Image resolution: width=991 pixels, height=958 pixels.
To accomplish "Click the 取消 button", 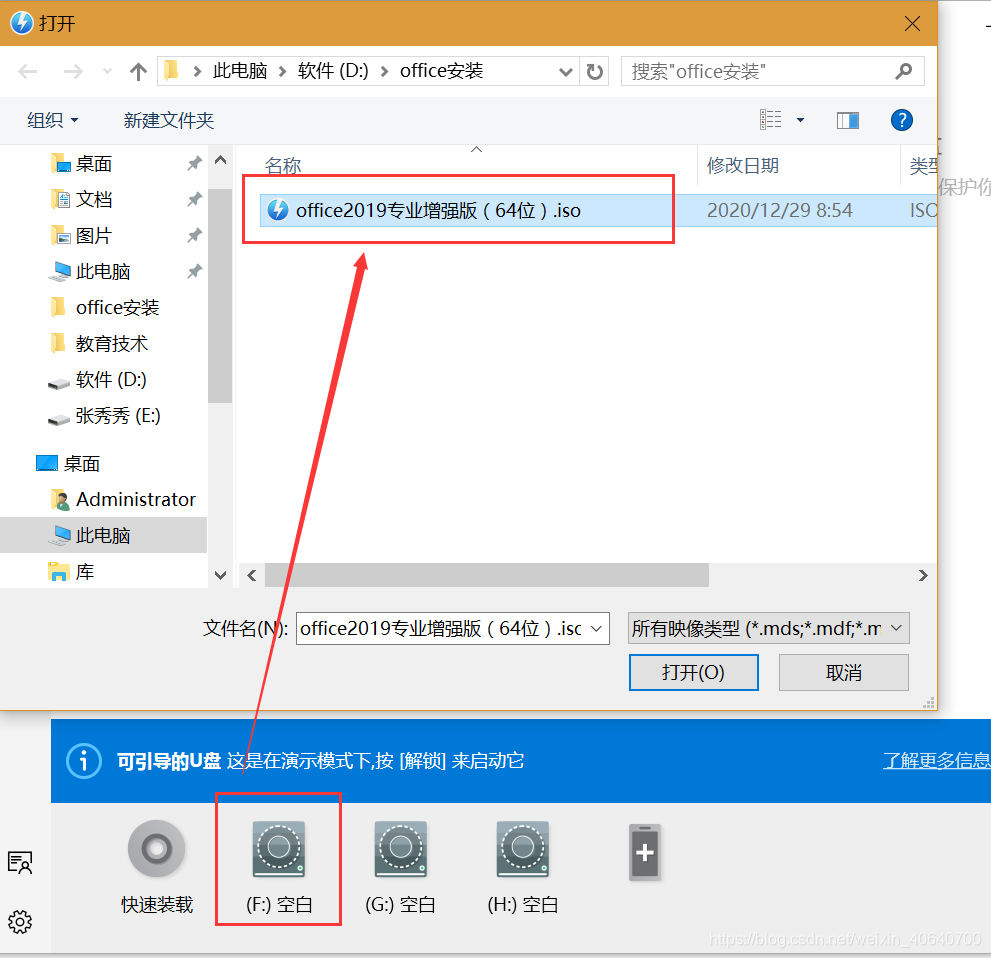I will 844,672.
